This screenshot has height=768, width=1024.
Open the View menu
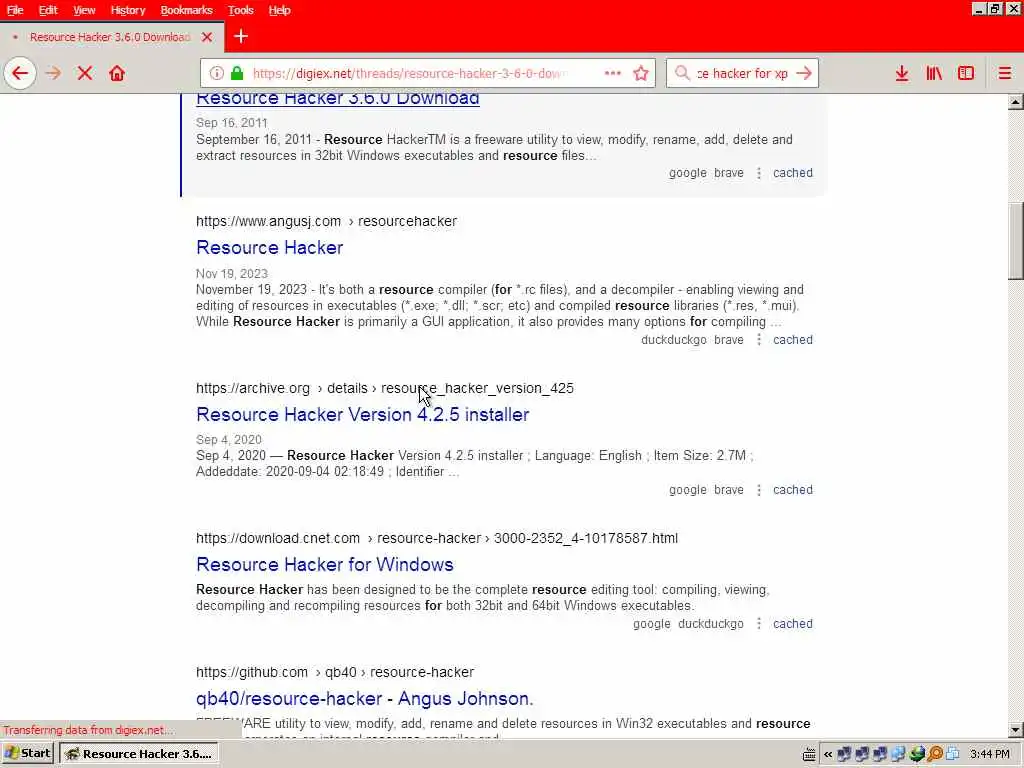[84, 10]
